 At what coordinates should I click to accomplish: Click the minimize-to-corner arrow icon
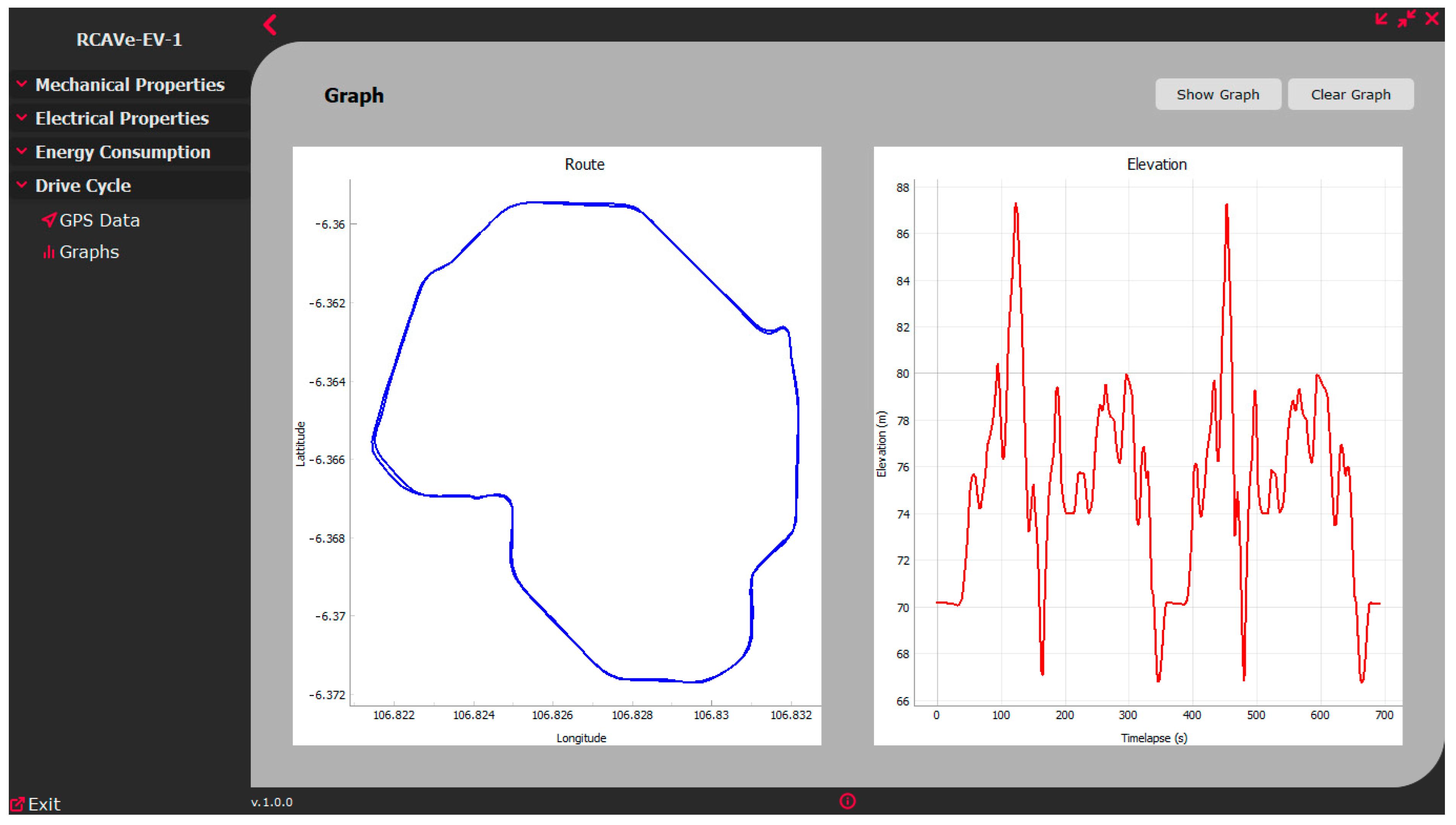[1381, 19]
